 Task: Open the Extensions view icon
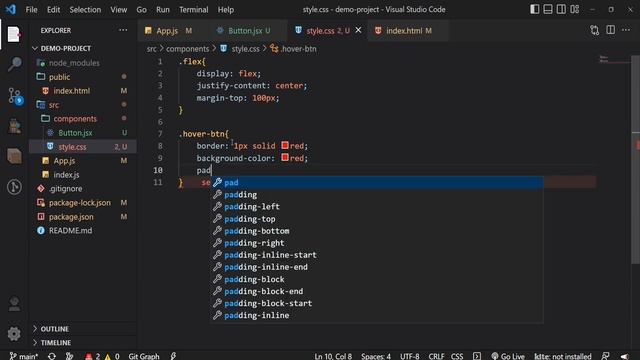click(x=14, y=156)
